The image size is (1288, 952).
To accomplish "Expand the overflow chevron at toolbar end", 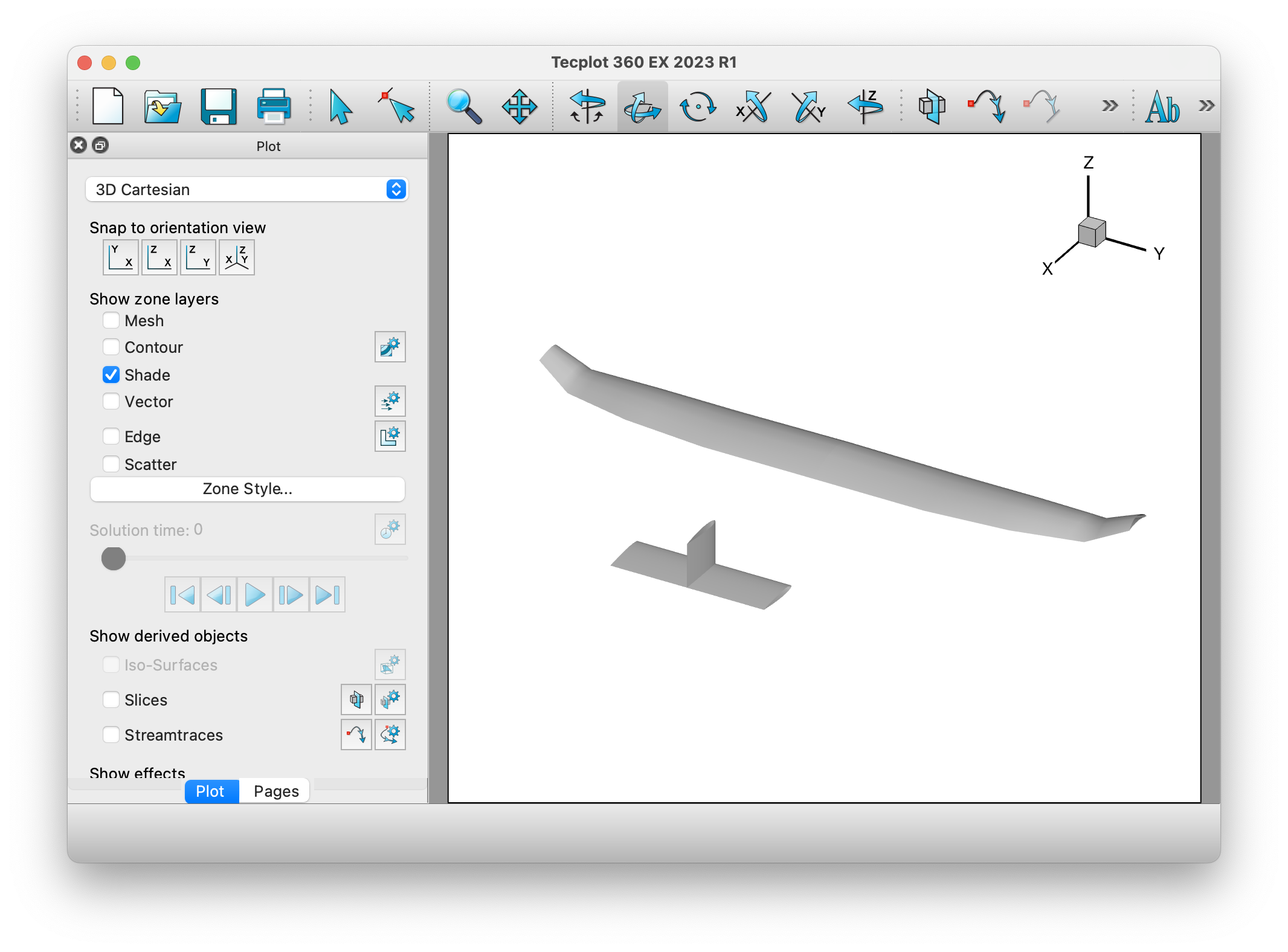I will point(1206,106).
